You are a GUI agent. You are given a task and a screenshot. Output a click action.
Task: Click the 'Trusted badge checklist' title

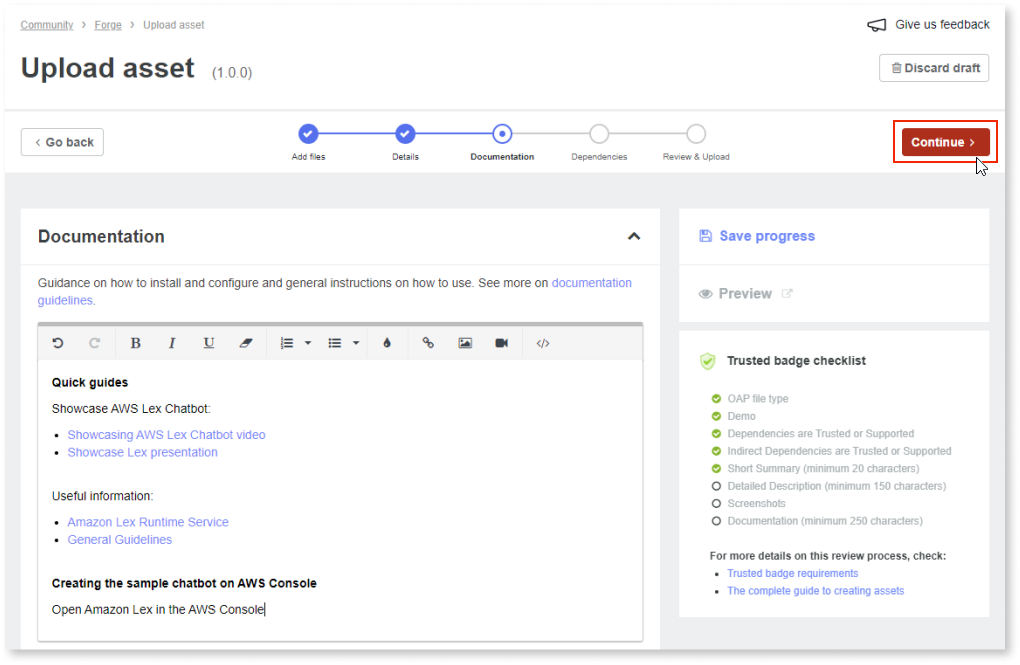[x=796, y=360]
